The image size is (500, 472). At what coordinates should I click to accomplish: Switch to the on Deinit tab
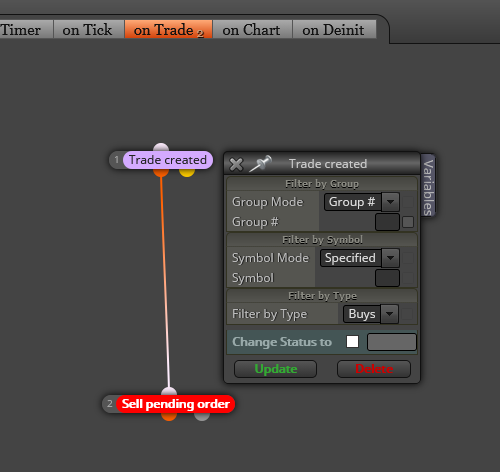[x=334, y=30]
